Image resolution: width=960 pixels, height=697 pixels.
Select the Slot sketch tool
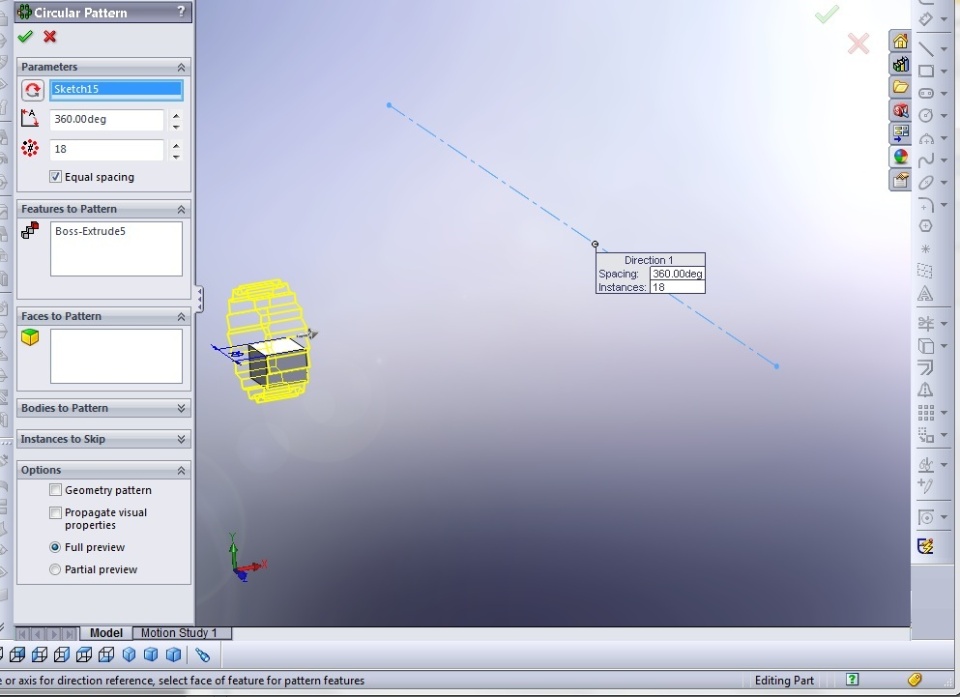point(926,93)
